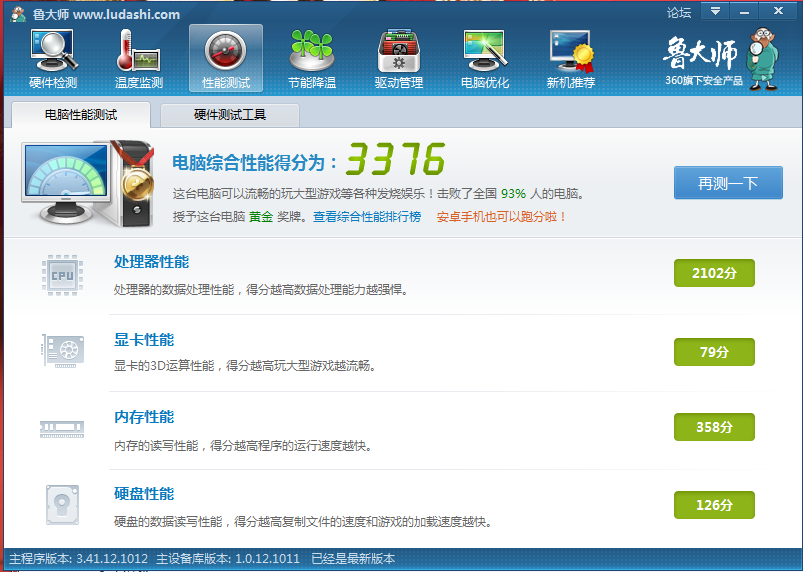Click 主设备库版本: 1.0.12.1011 in status bar
This screenshot has height=572, width=803.
227,559
